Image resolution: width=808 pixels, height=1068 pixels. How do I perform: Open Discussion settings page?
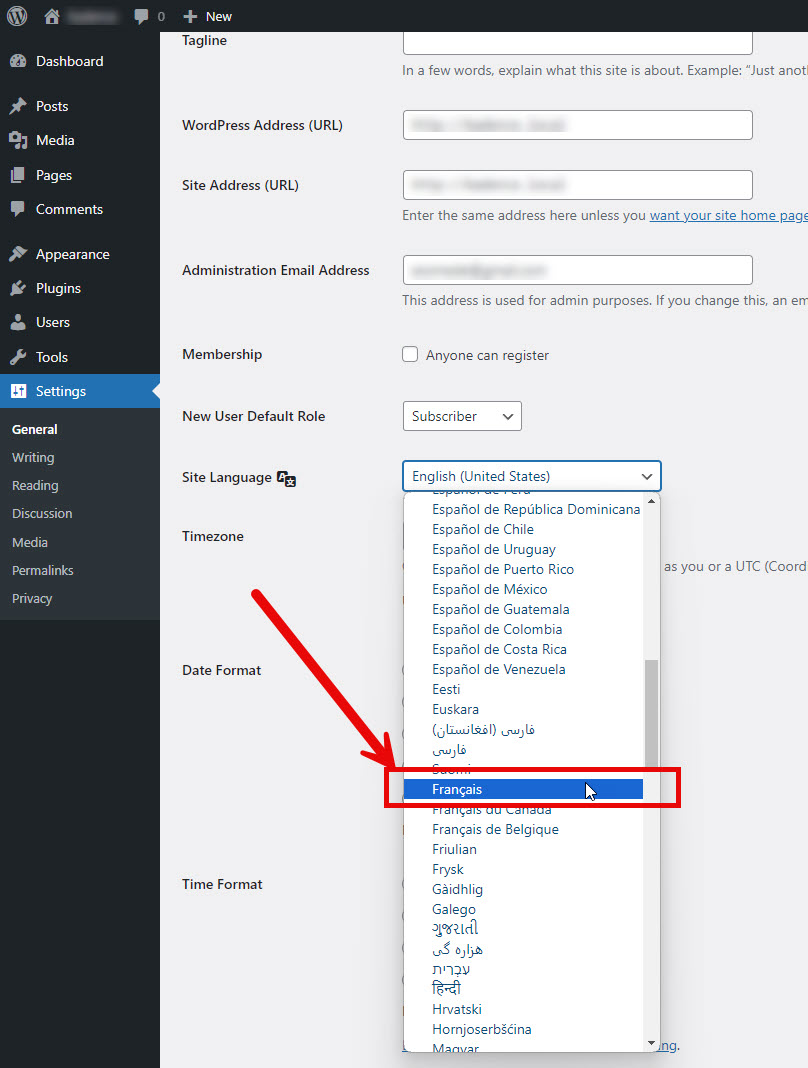coord(42,514)
